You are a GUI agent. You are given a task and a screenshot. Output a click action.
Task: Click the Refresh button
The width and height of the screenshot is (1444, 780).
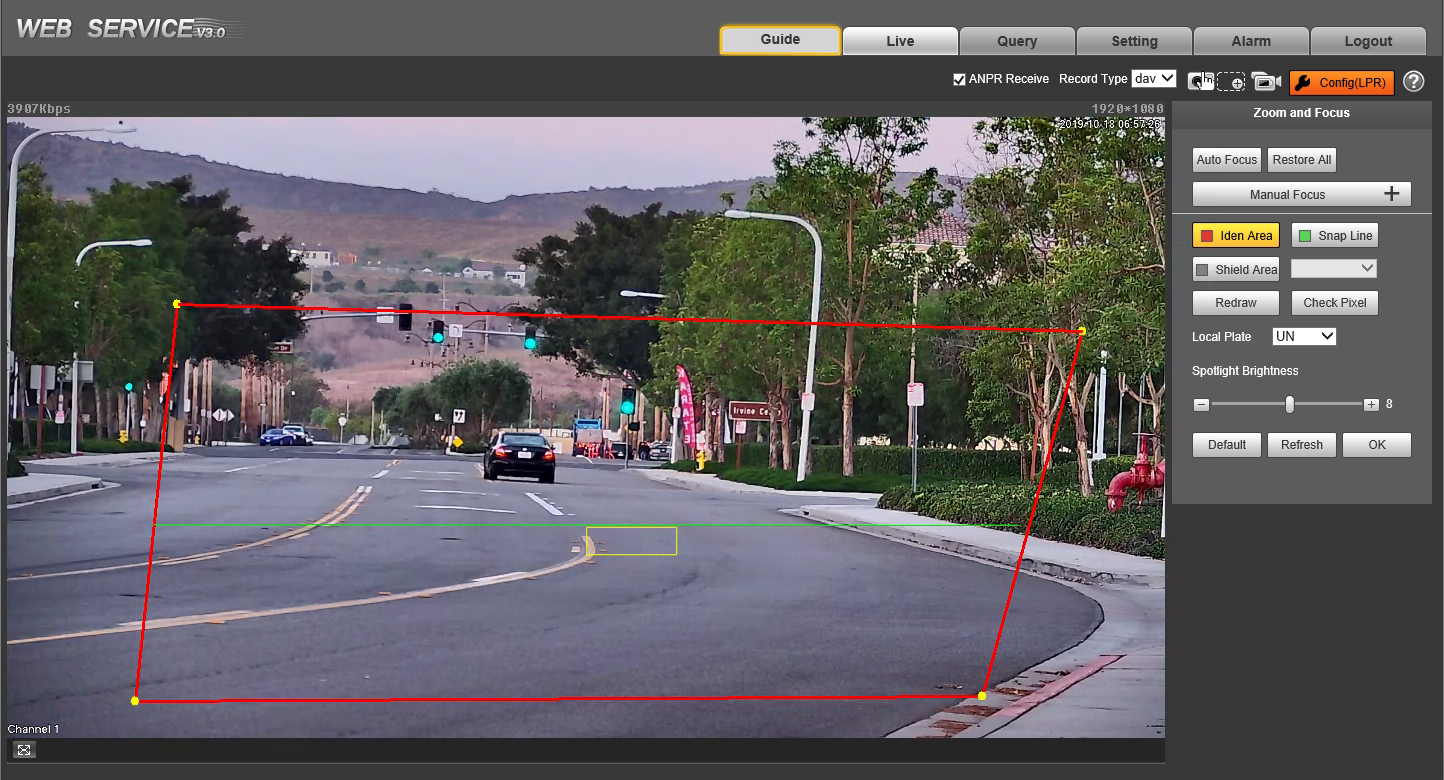click(x=1302, y=445)
